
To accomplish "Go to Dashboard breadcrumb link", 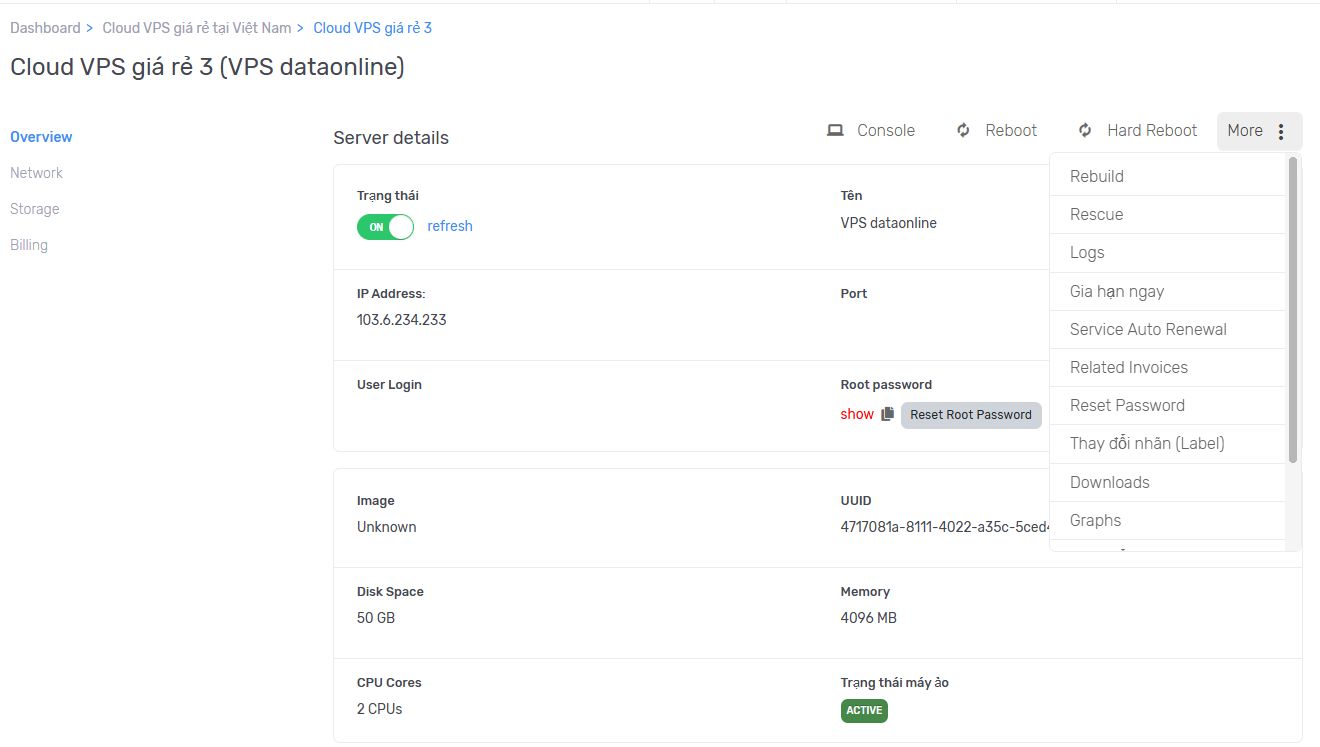I will click(x=45, y=28).
